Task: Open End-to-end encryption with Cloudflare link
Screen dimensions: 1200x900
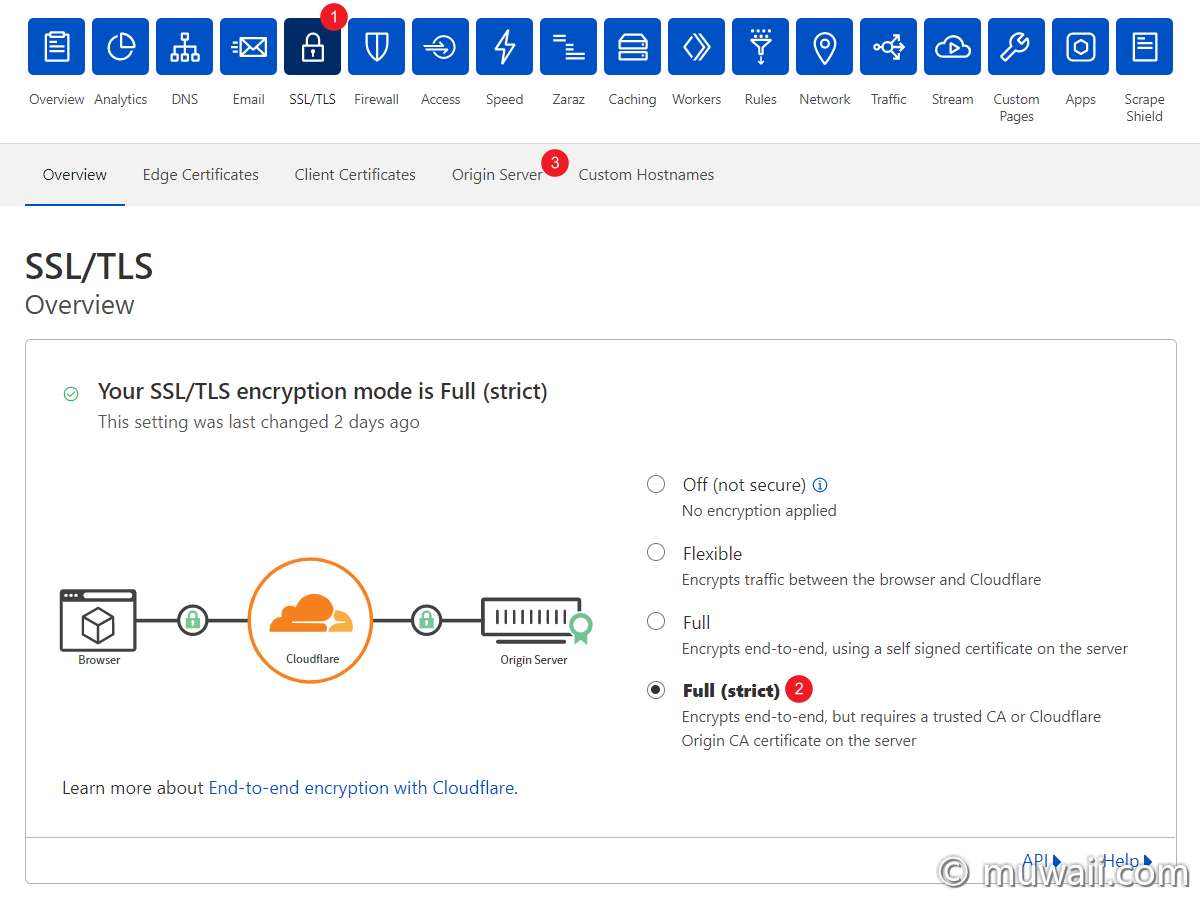Action: 361,788
